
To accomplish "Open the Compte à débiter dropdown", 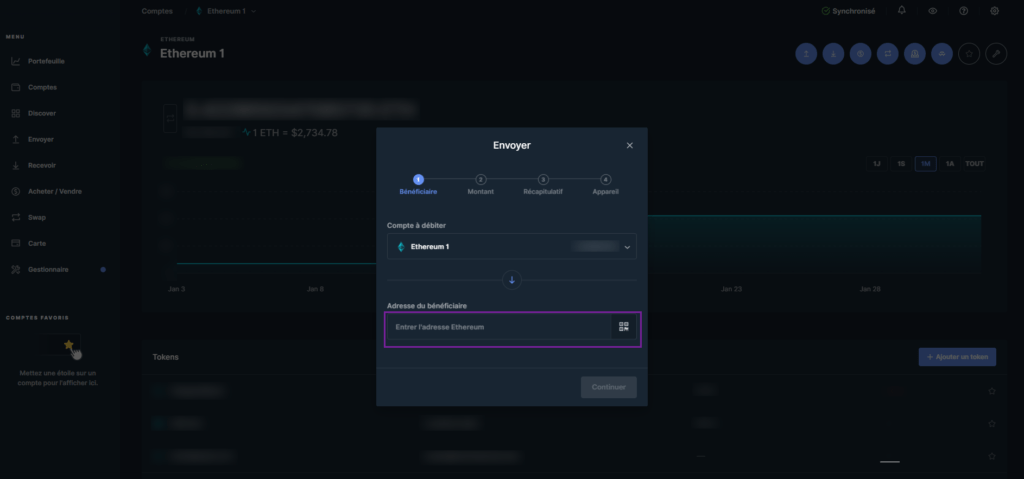I will point(511,246).
